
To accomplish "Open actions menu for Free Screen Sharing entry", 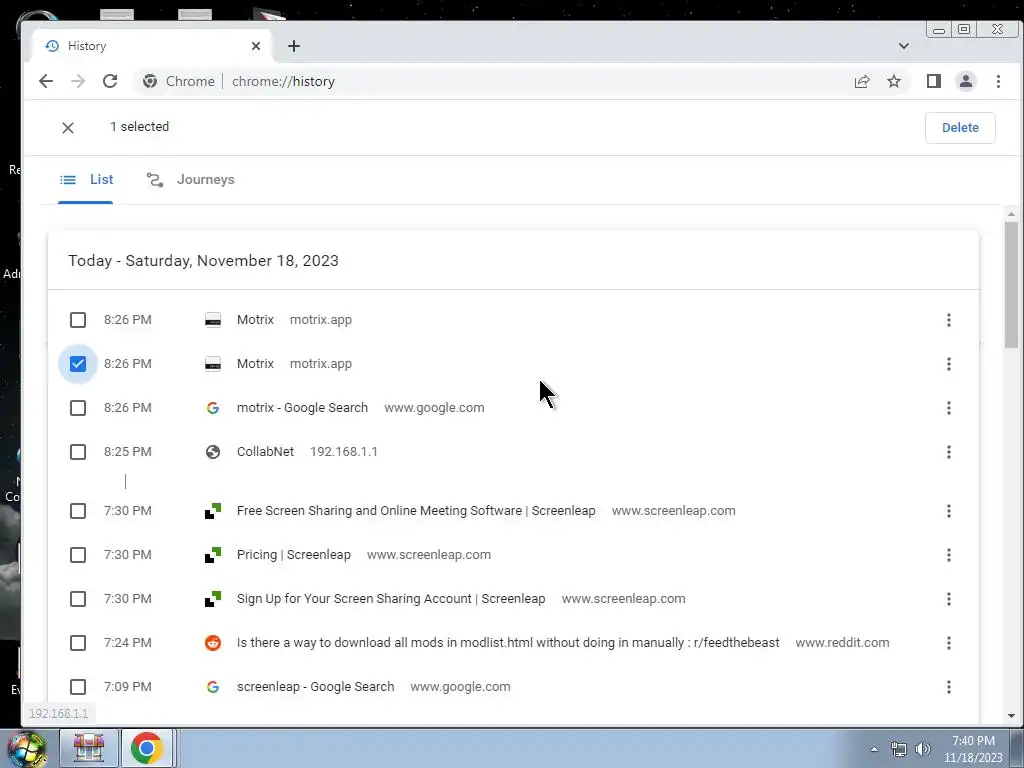I will (949, 511).
